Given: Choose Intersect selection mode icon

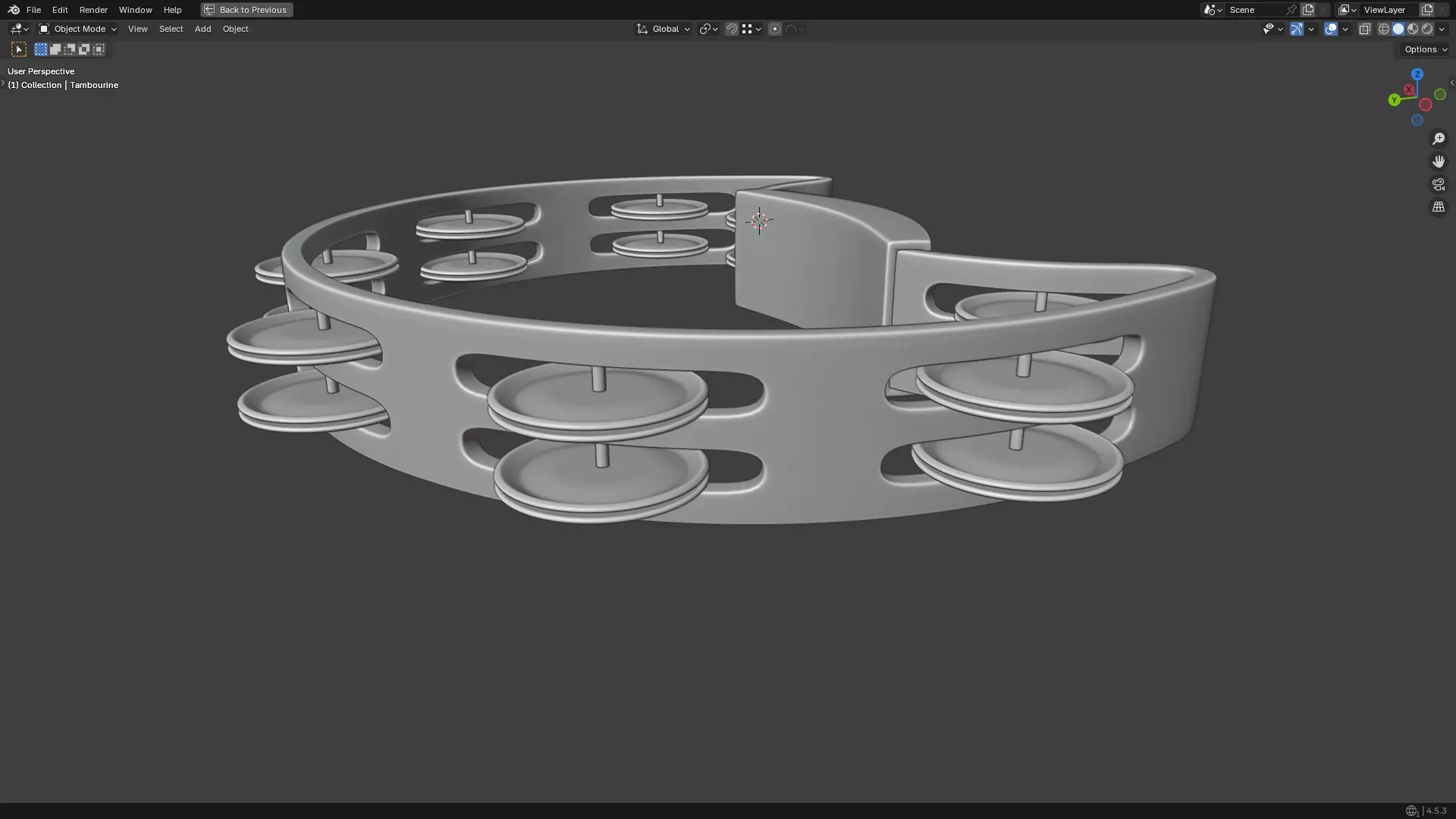Looking at the screenshot, I should coord(99,49).
